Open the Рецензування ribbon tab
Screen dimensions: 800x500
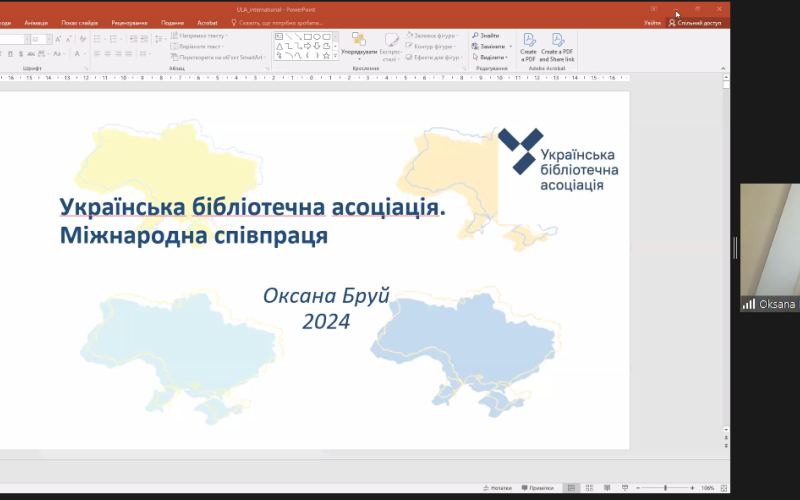point(130,23)
